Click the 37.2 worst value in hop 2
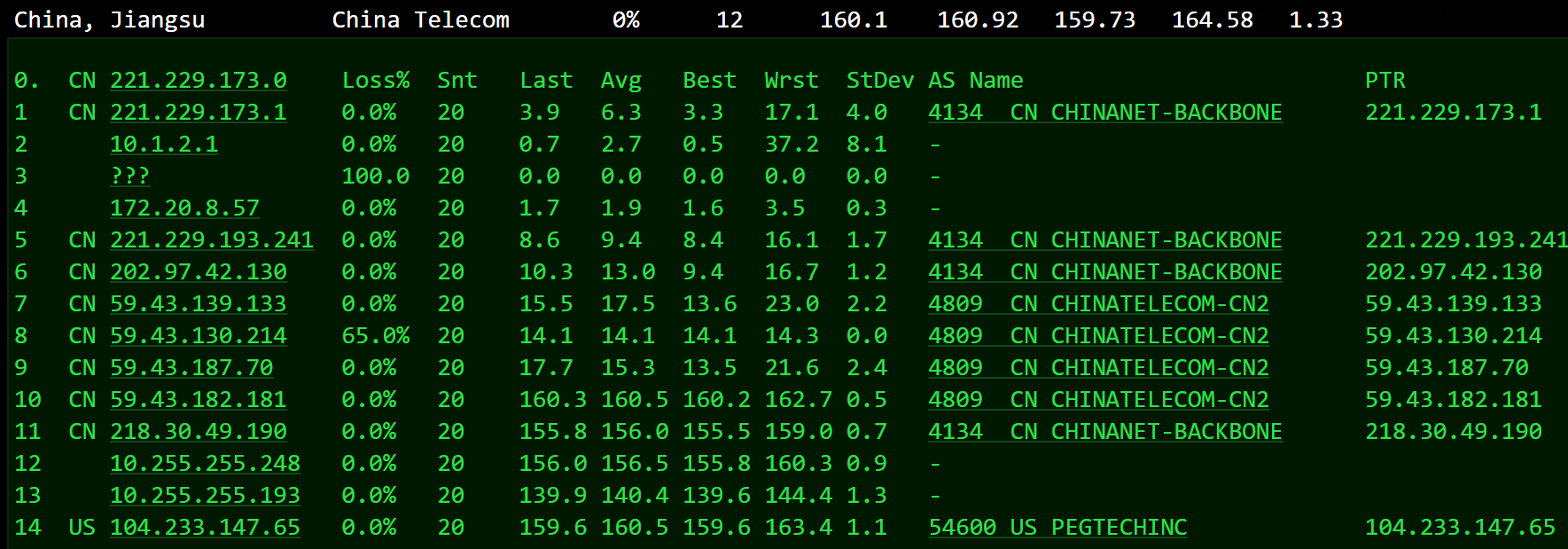Viewport: 1568px width, 549px height. 792,145
